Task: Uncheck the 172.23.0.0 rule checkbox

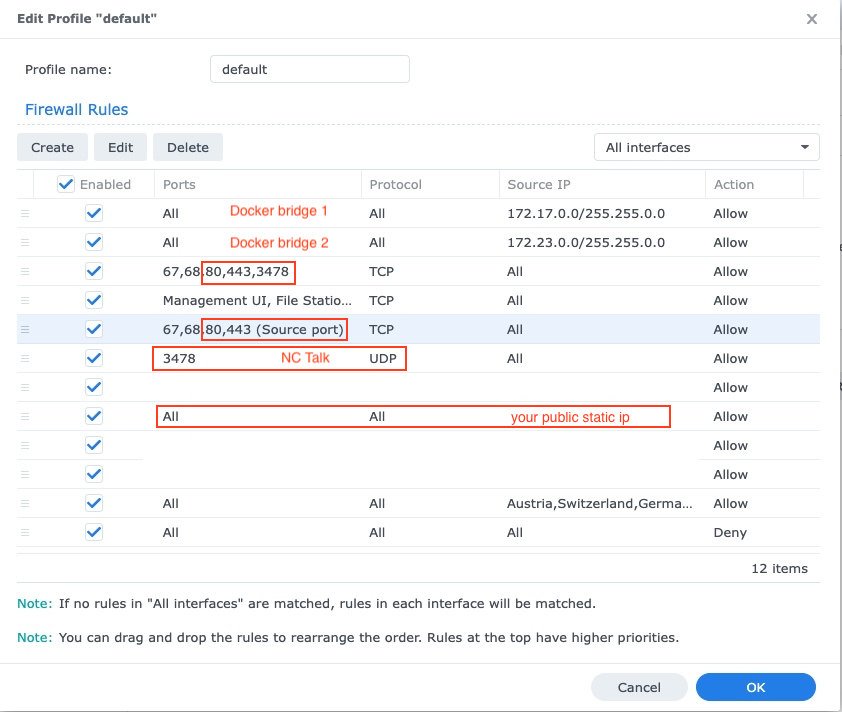Action: [x=94, y=242]
